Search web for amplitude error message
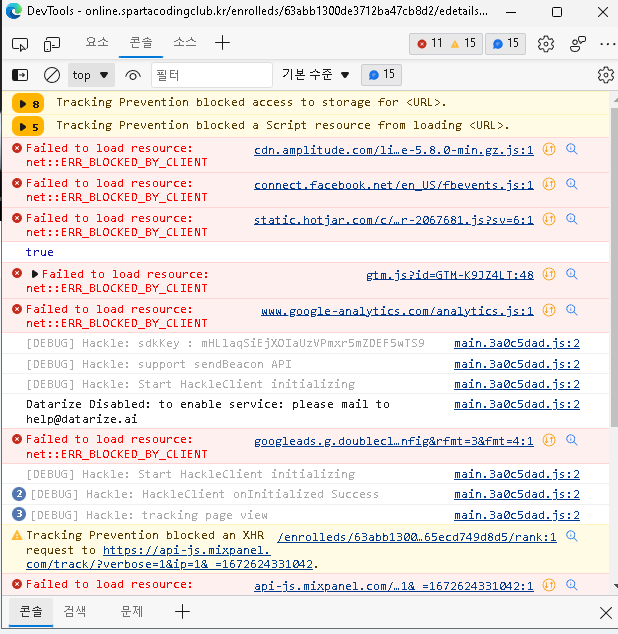Viewport: 618px width, 634px height. [x=571, y=149]
